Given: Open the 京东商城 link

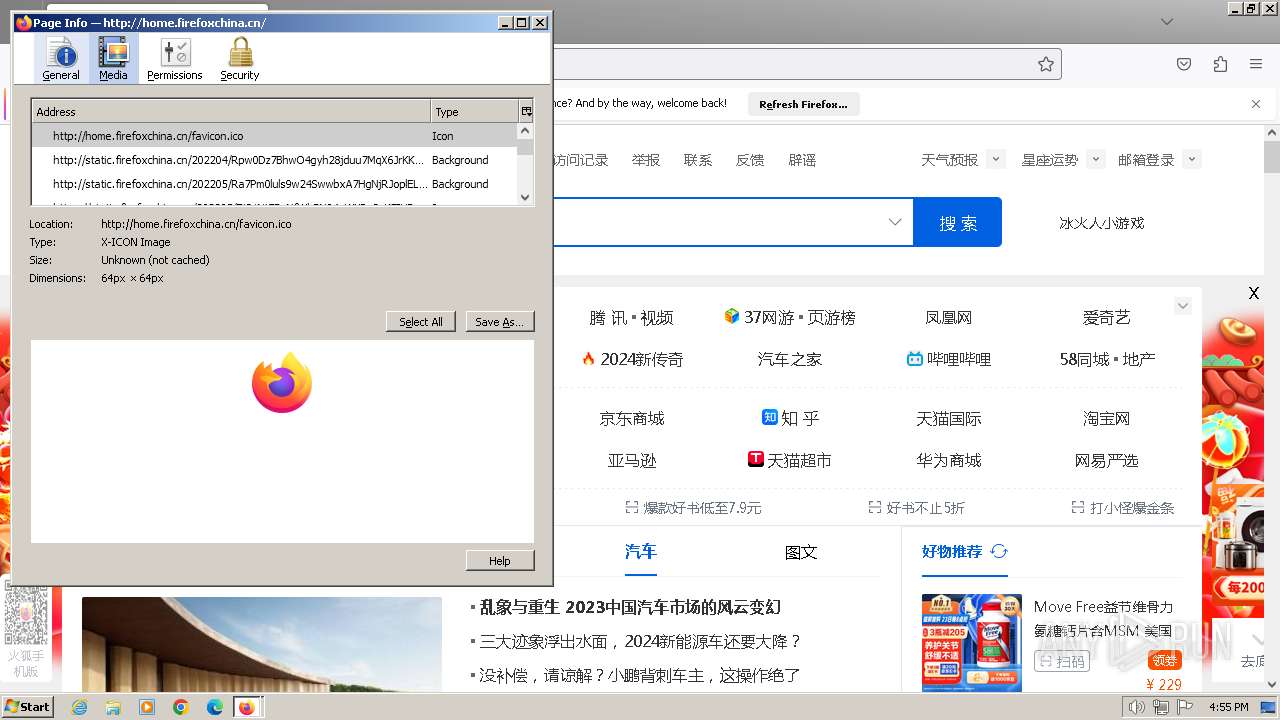Looking at the screenshot, I should pos(632,419).
